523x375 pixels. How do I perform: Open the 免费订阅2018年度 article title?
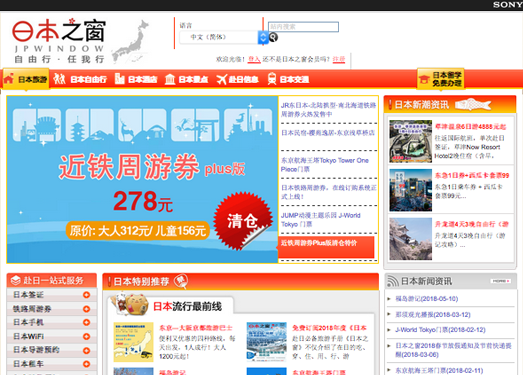click(329, 328)
